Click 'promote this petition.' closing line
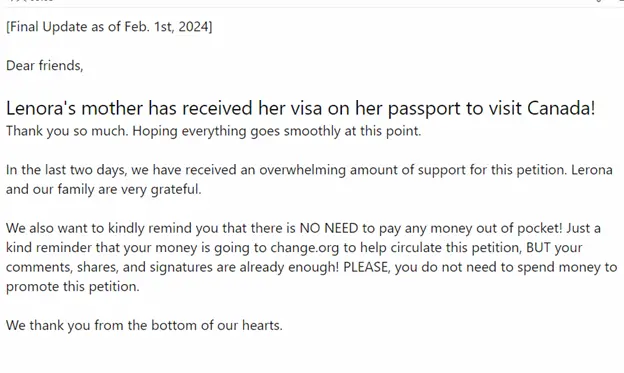Viewport: 624px width, 373px height. coord(72,287)
